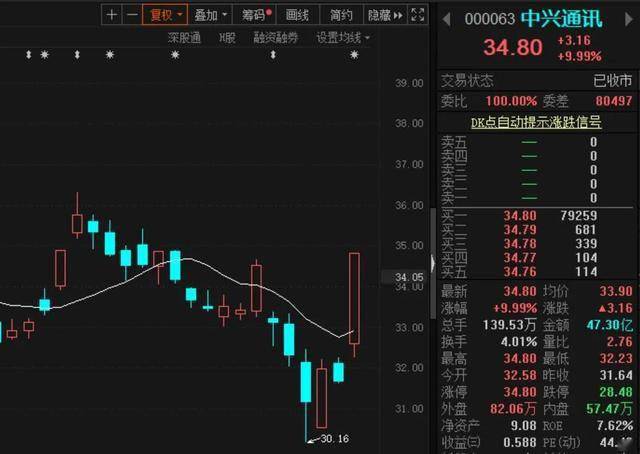Click 买五 price 34.76 row
This screenshot has height=454, width=640.
(537, 272)
